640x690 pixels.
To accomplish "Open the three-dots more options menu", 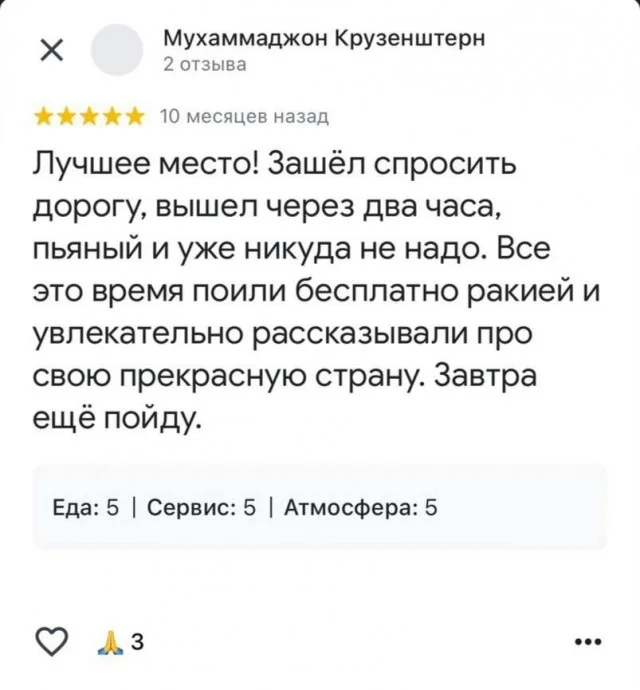I will point(590,641).
